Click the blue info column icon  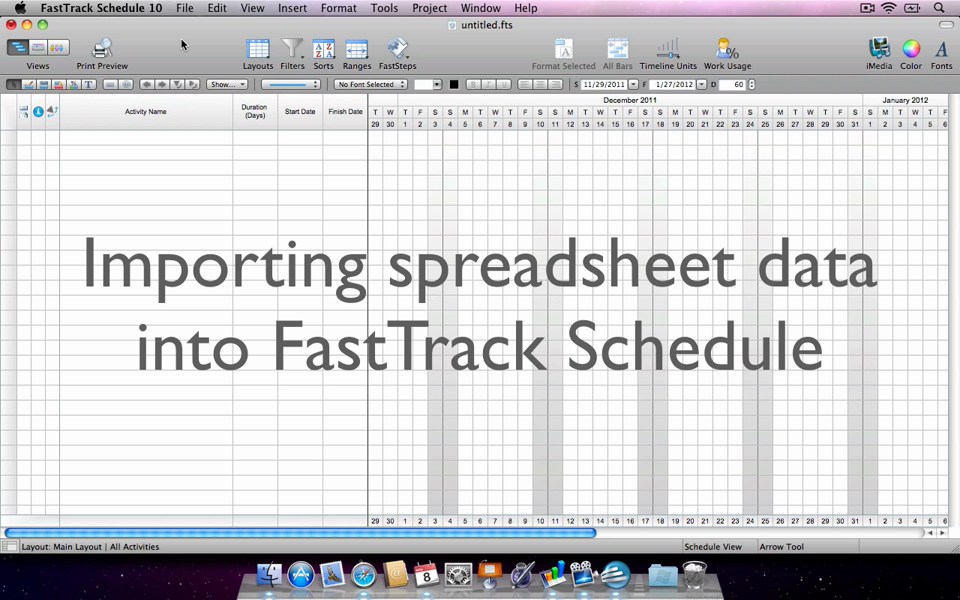coord(38,111)
